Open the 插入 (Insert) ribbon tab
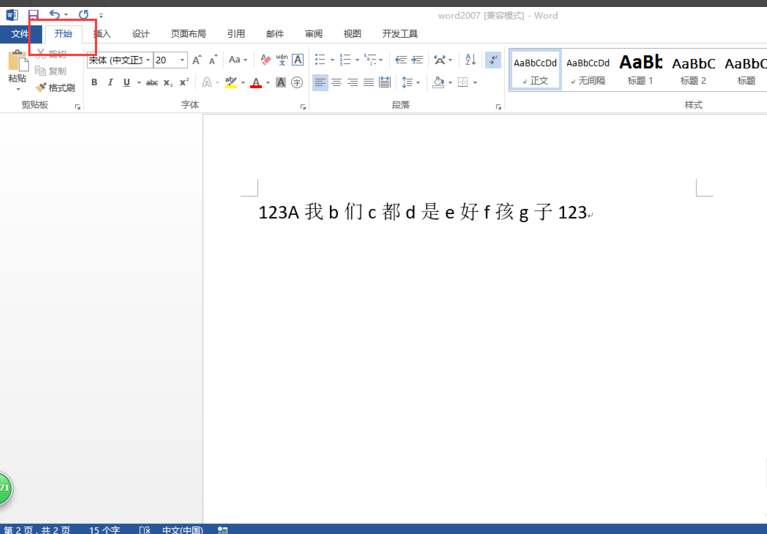This screenshot has width=767, height=534. point(102,34)
